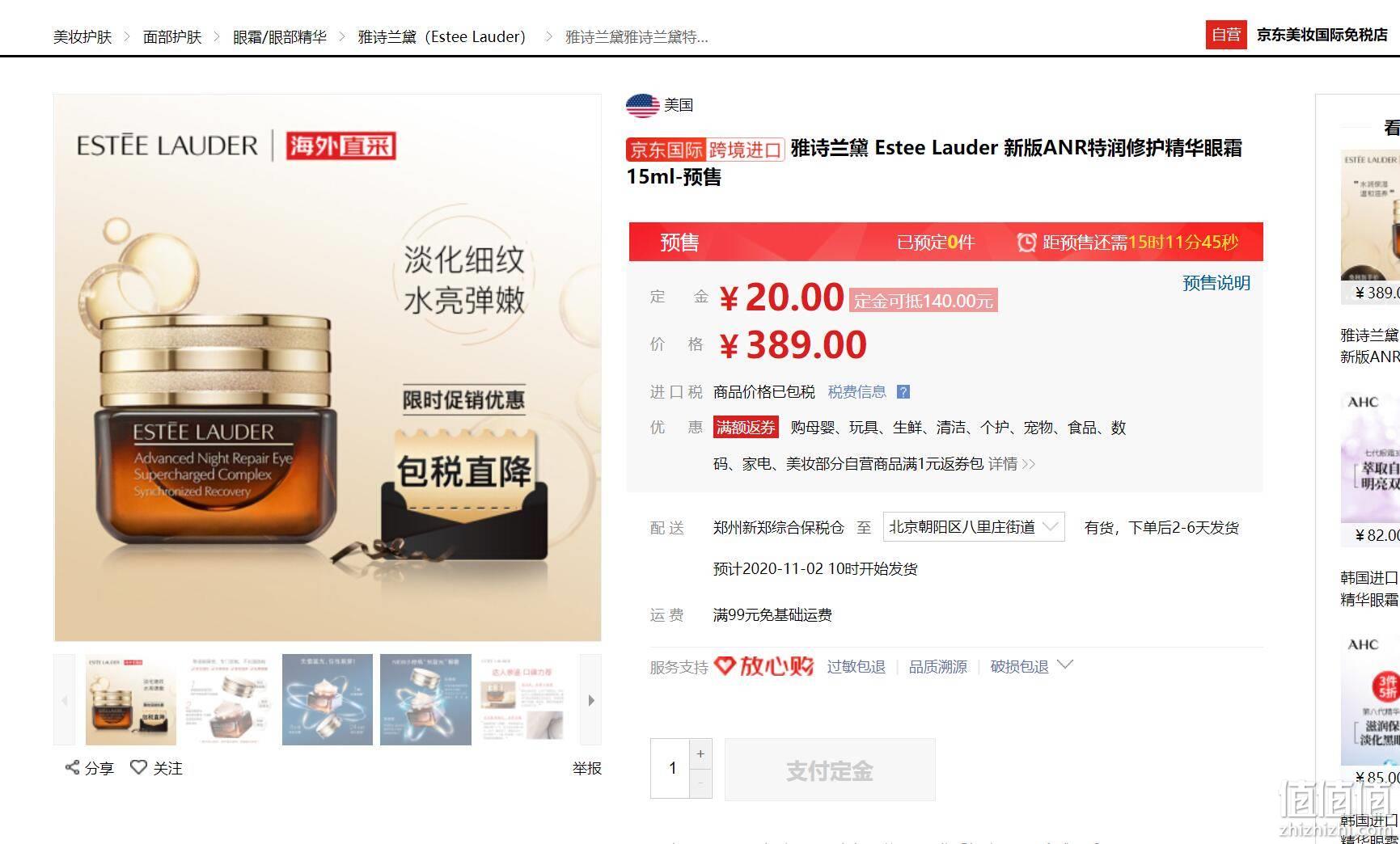Click the heart icon to follow product
Viewport: 1400px width, 844px height.
[x=138, y=767]
